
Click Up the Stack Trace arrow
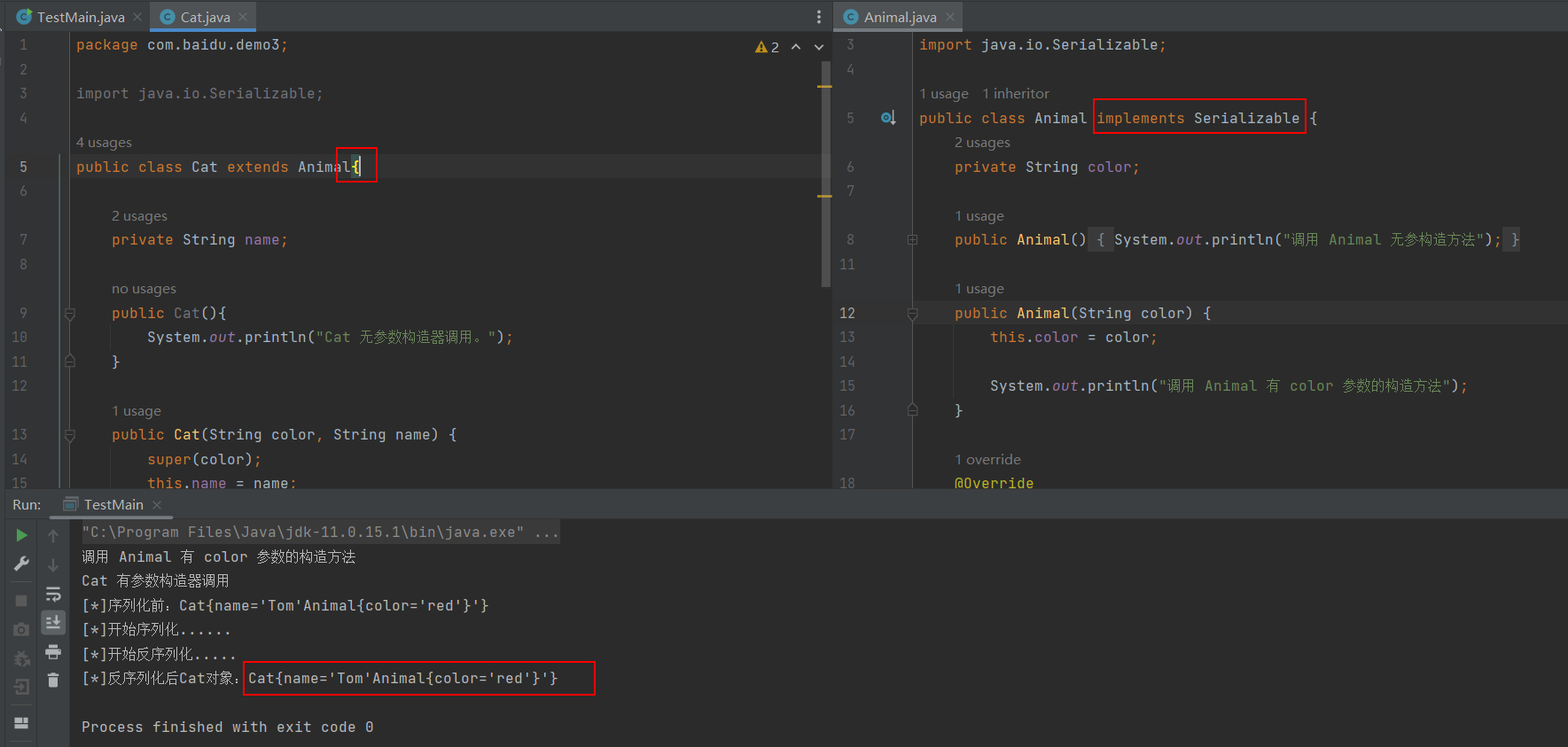pos(53,536)
